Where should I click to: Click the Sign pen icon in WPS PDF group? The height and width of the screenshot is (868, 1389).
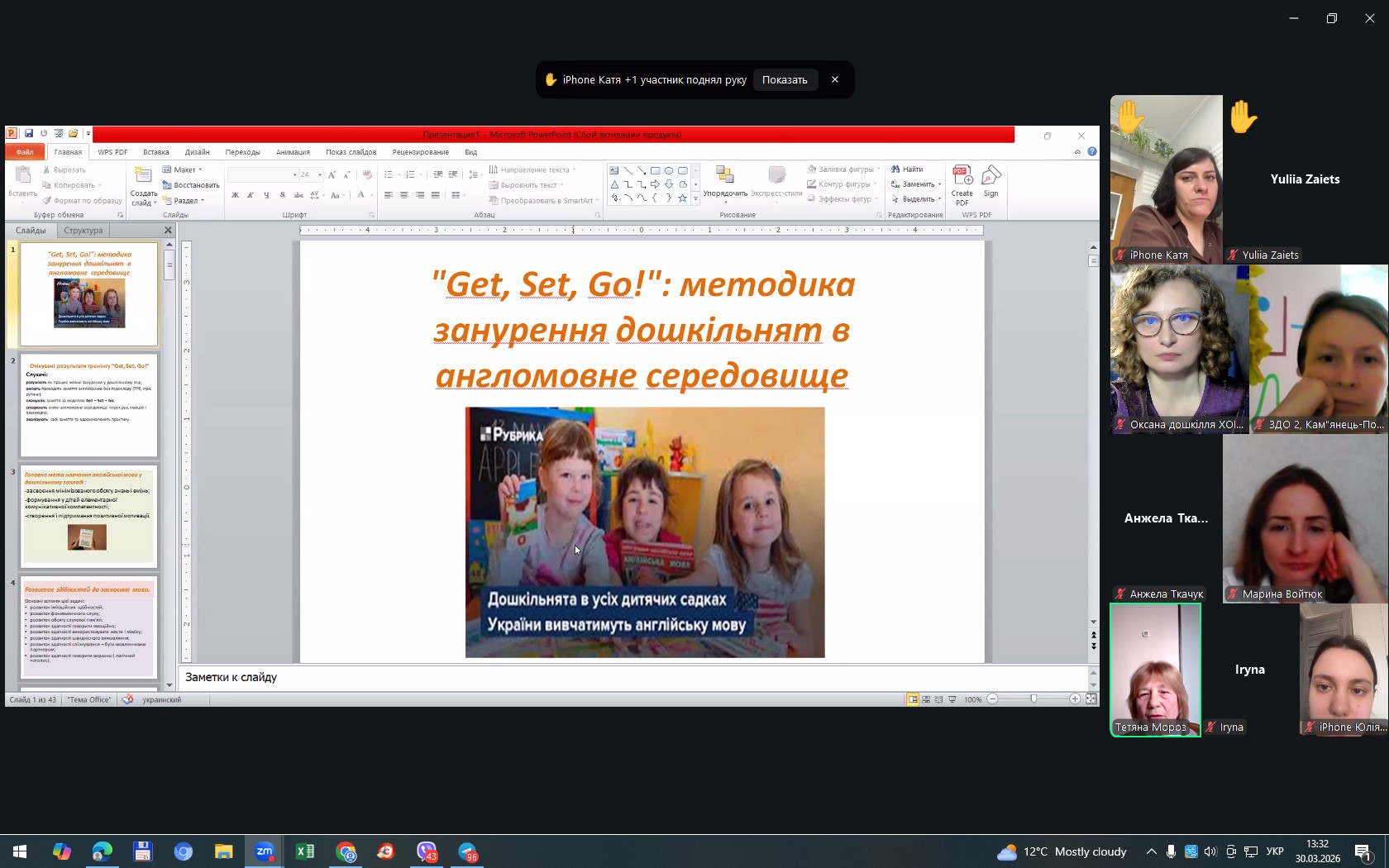point(991,176)
